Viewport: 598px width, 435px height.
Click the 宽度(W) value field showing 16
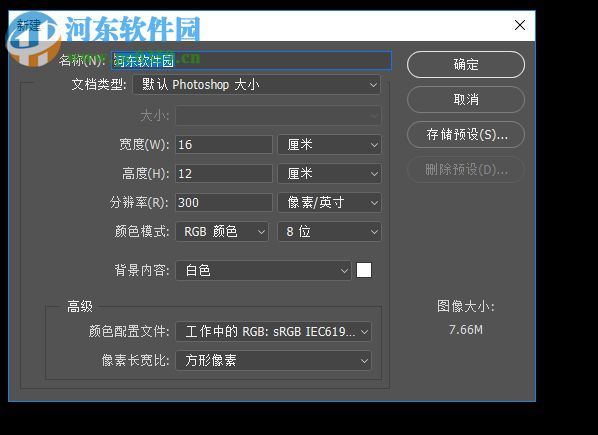click(224, 145)
